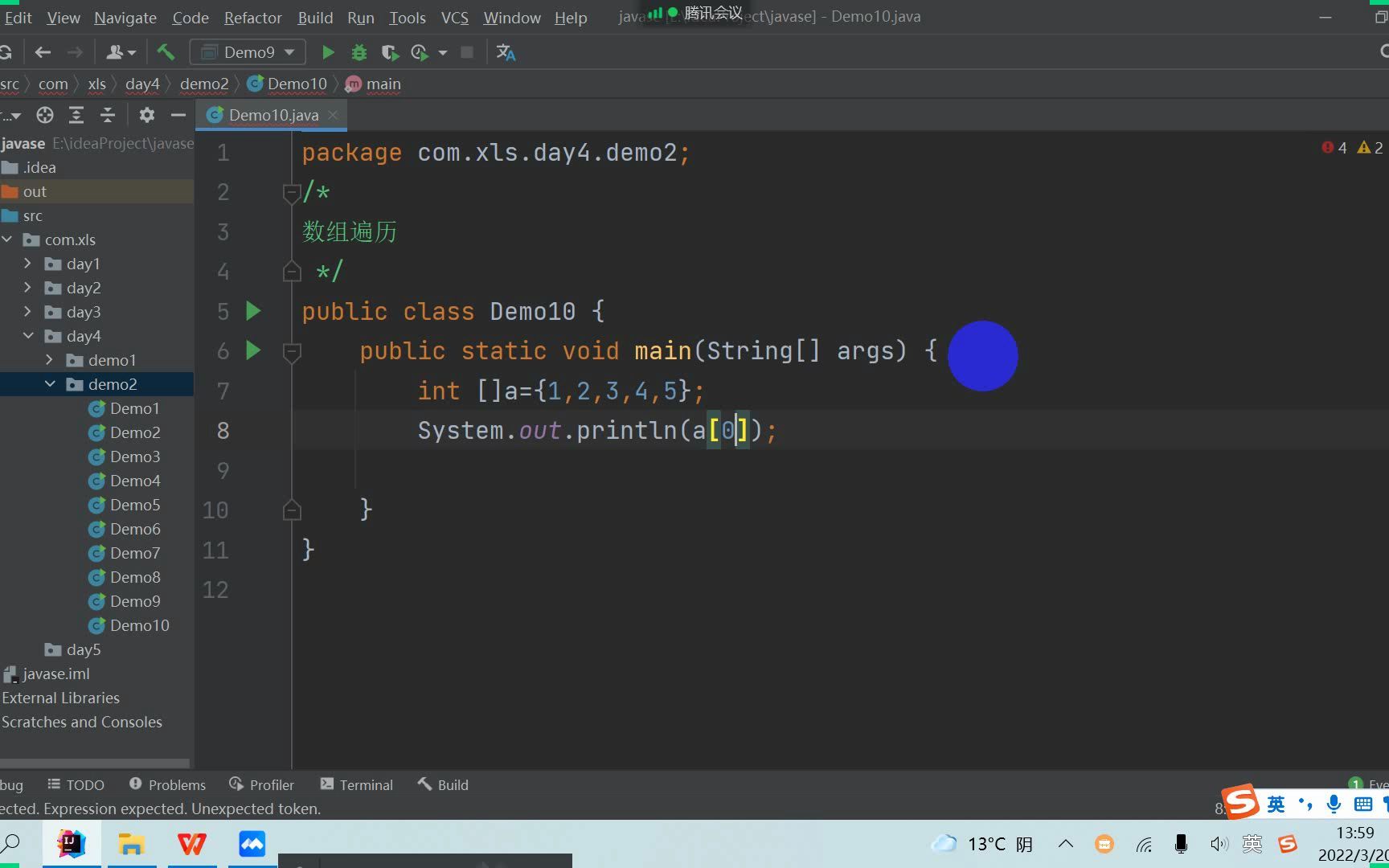Open File Explorer from the taskbar

(131, 844)
